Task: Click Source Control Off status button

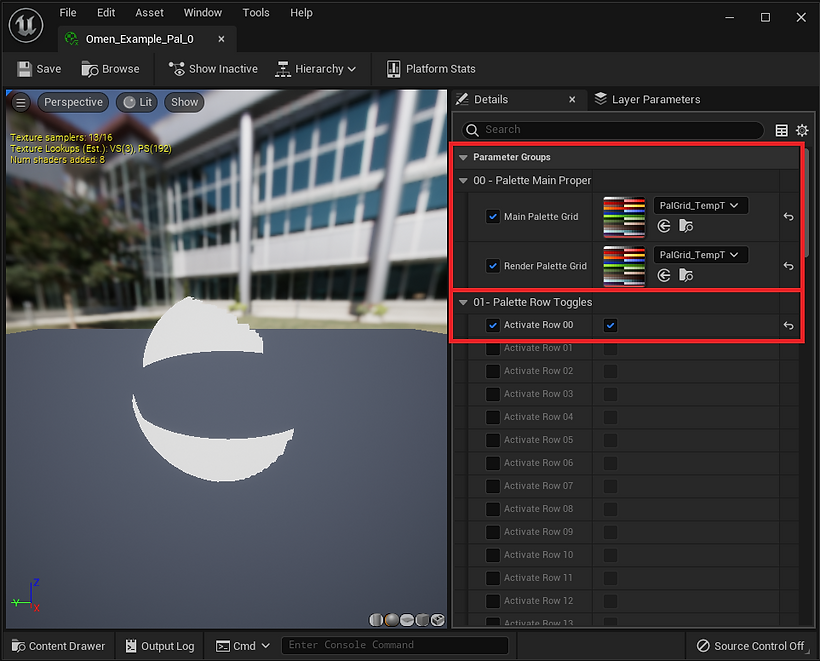Action: pos(750,646)
